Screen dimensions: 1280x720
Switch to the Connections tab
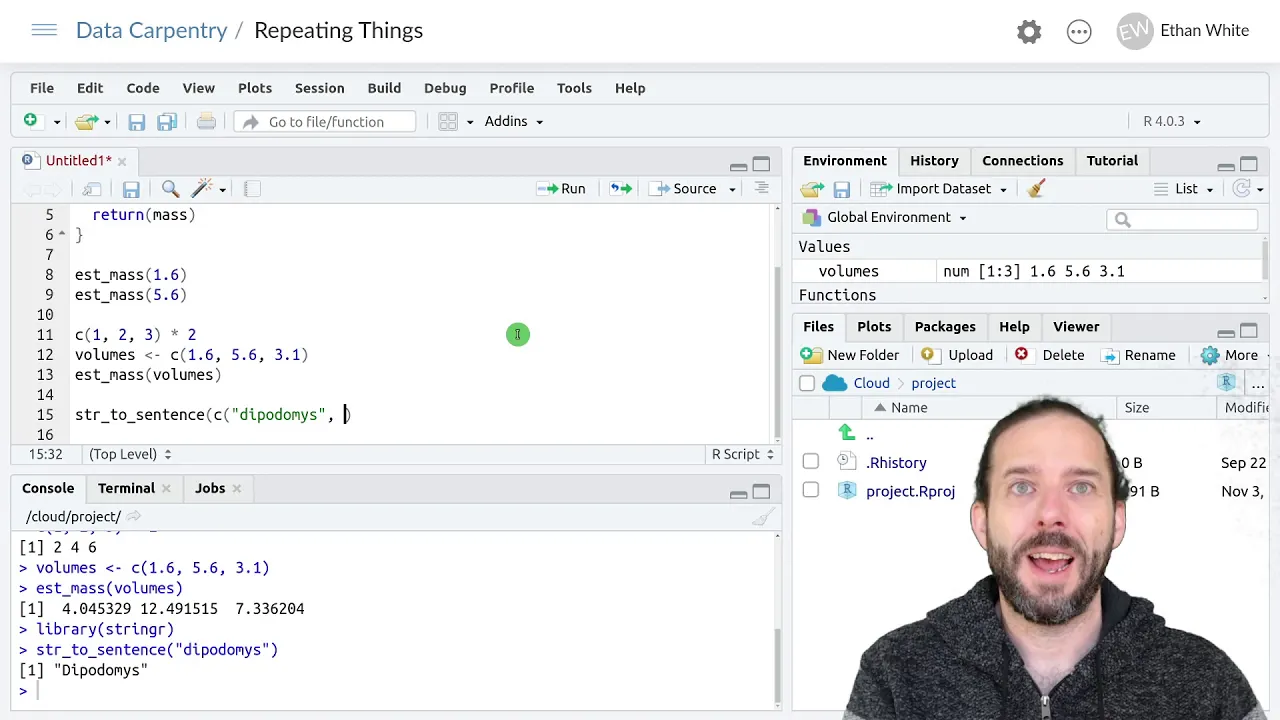click(1022, 161)
